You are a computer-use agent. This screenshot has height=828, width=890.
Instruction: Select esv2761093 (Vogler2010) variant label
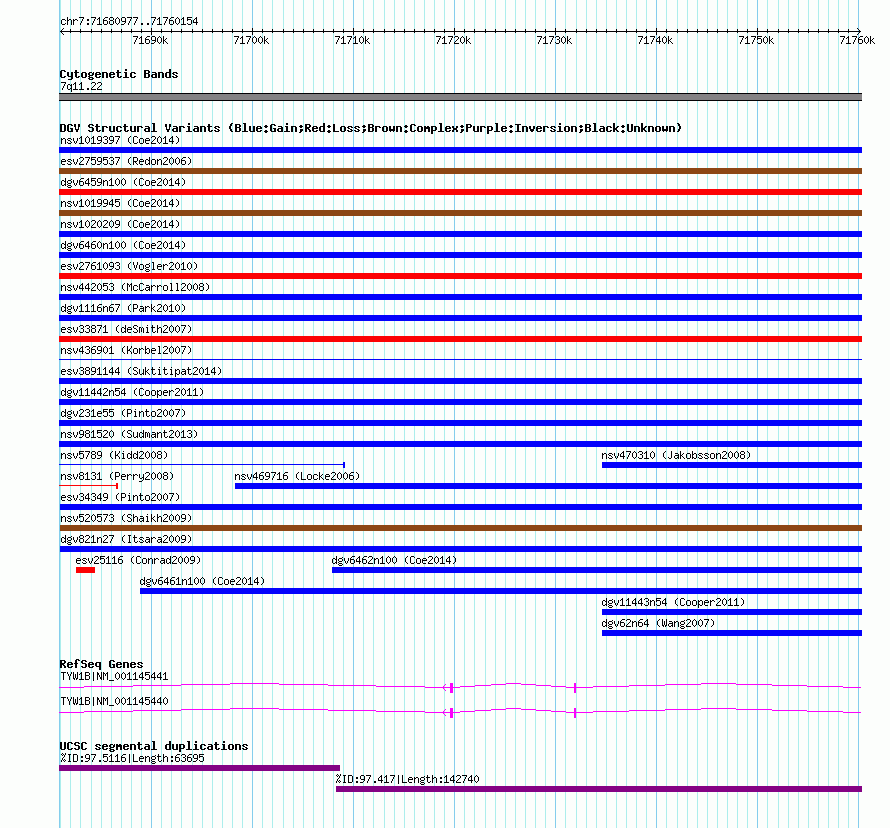tap(129, 266)
